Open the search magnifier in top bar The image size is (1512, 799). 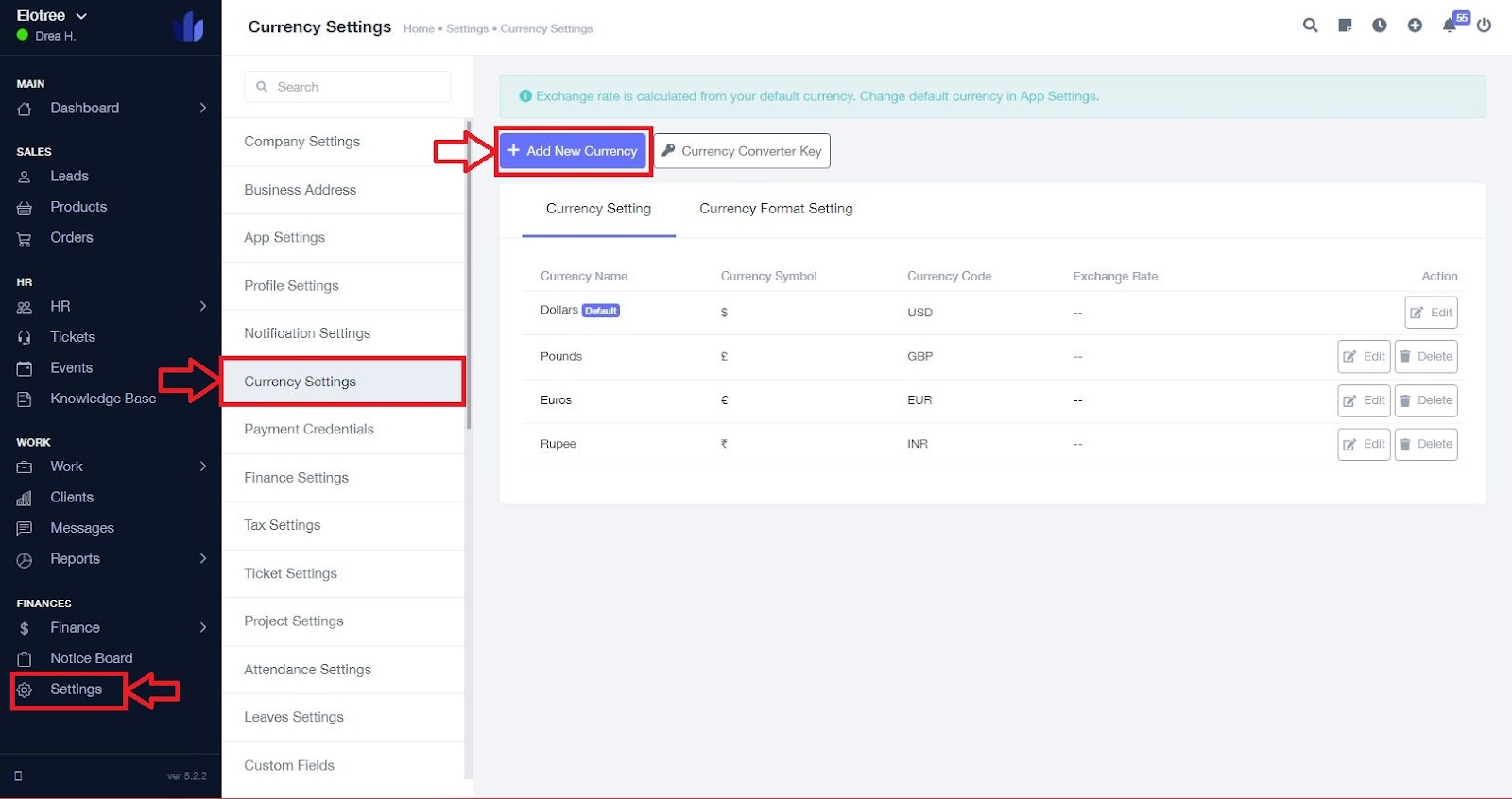[1310, 25]
